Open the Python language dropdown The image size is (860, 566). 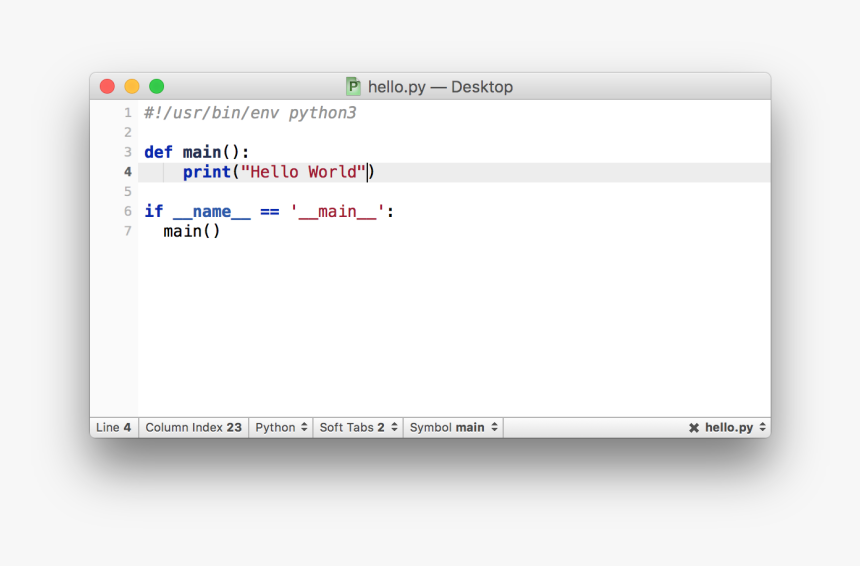tap(281, 427)
